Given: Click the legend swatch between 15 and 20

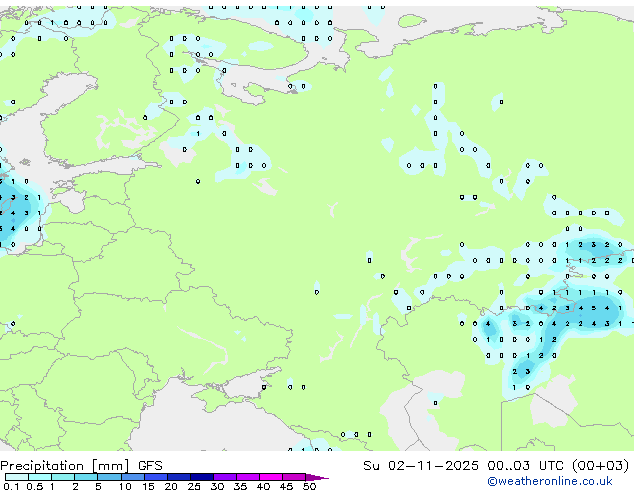Looking at the screenshot, I should 156,477.
